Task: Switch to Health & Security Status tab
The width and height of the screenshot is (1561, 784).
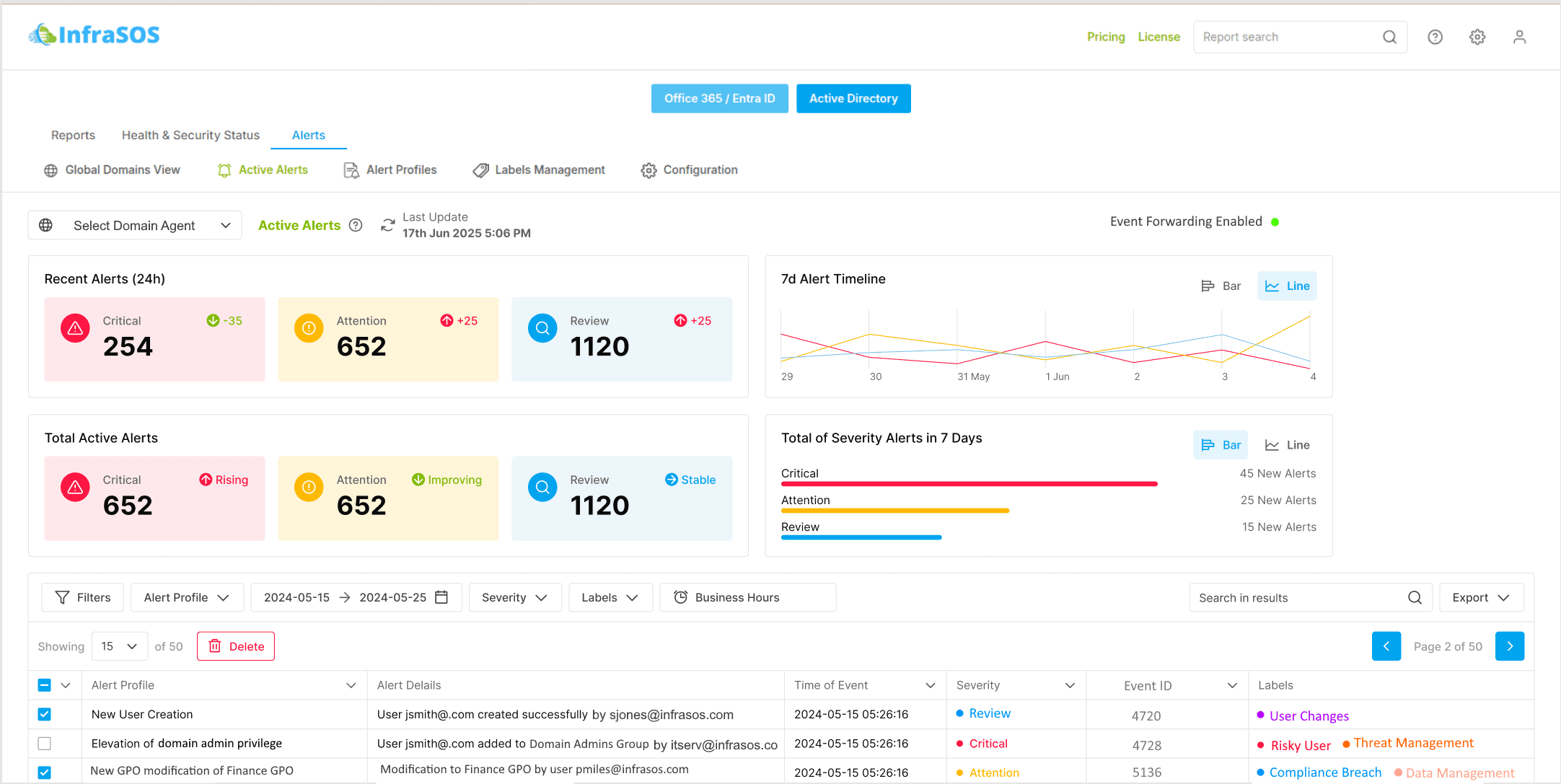Action: [190, 135]
